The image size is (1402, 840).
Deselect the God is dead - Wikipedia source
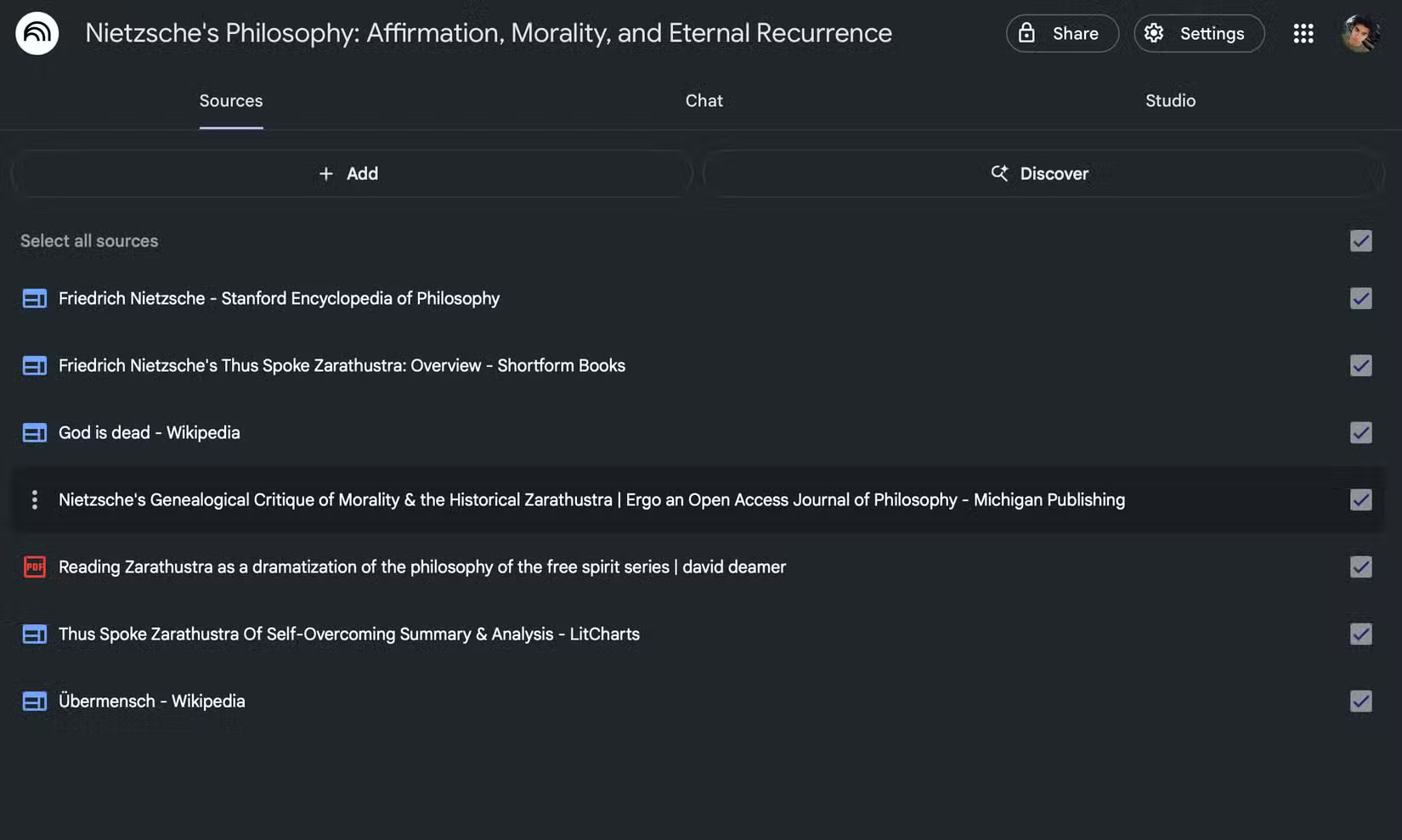click(1360, 432)
